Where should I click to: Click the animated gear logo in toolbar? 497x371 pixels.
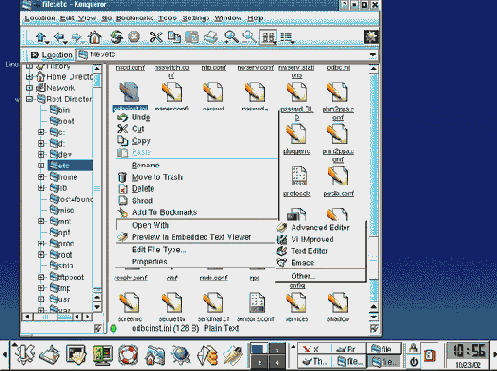pos(371,37)
